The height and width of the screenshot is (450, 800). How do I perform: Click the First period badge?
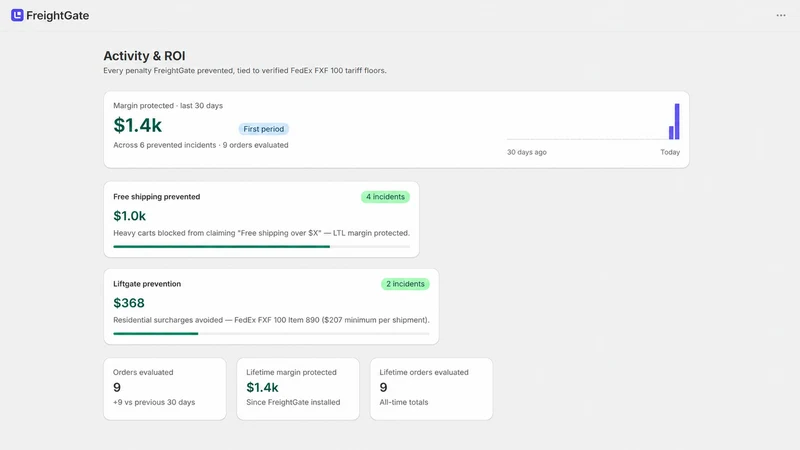tap(263, 129)
